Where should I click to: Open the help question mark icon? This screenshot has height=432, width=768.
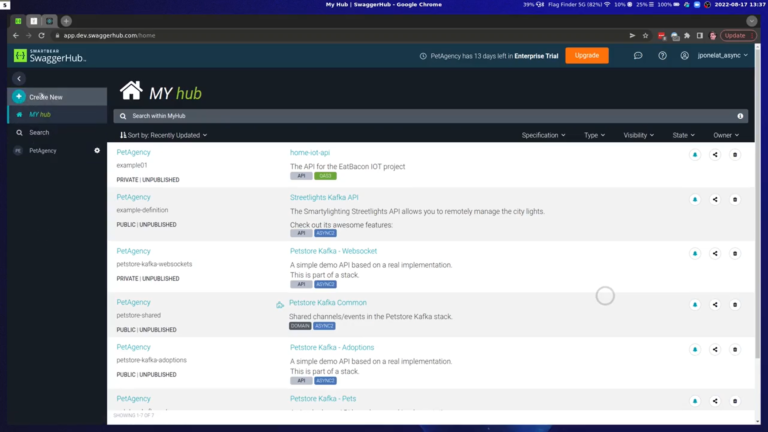[x=662, y=56]
